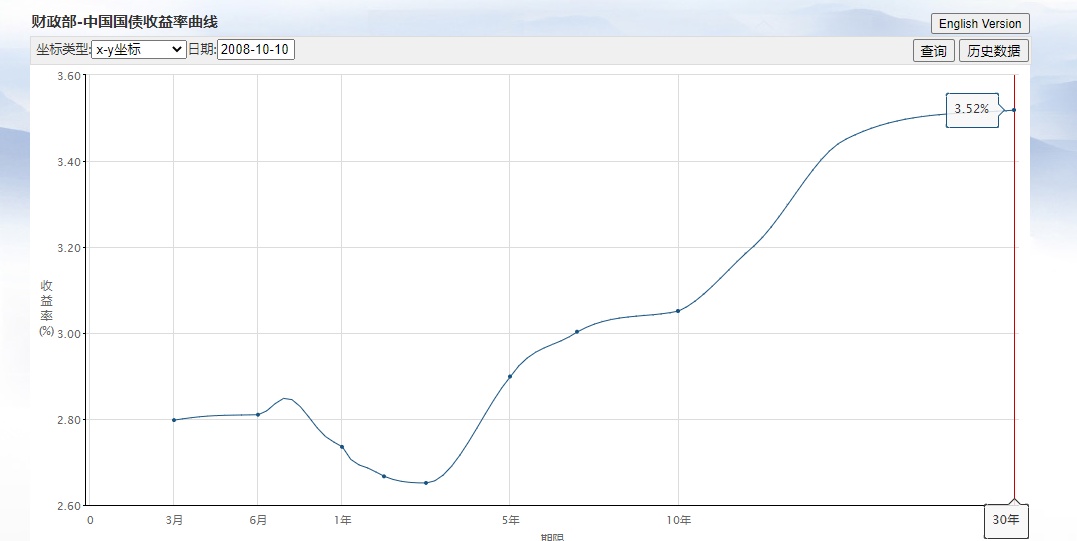Viewport: 1077px width, 541px height.
Task: Click the 1年 data point on curve
Action: coord(342,446)
